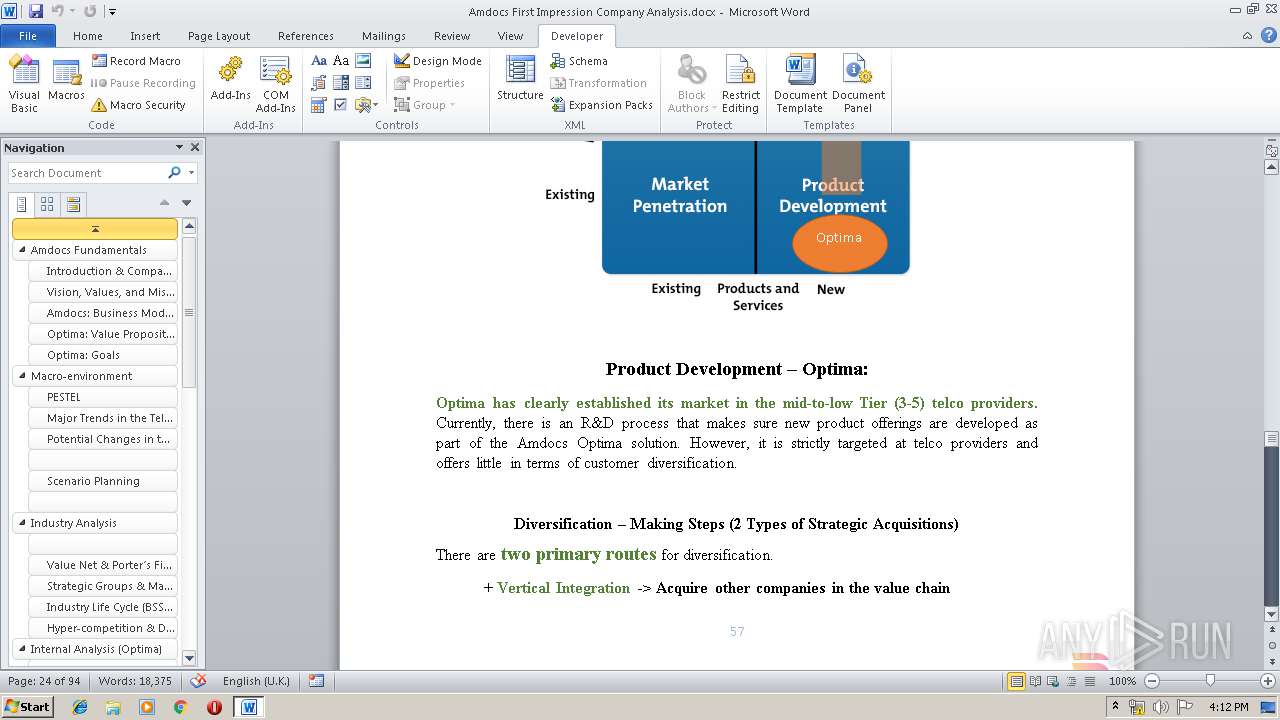
Task: Open Legacy Tools dropdown
Action: click(366, 105)
